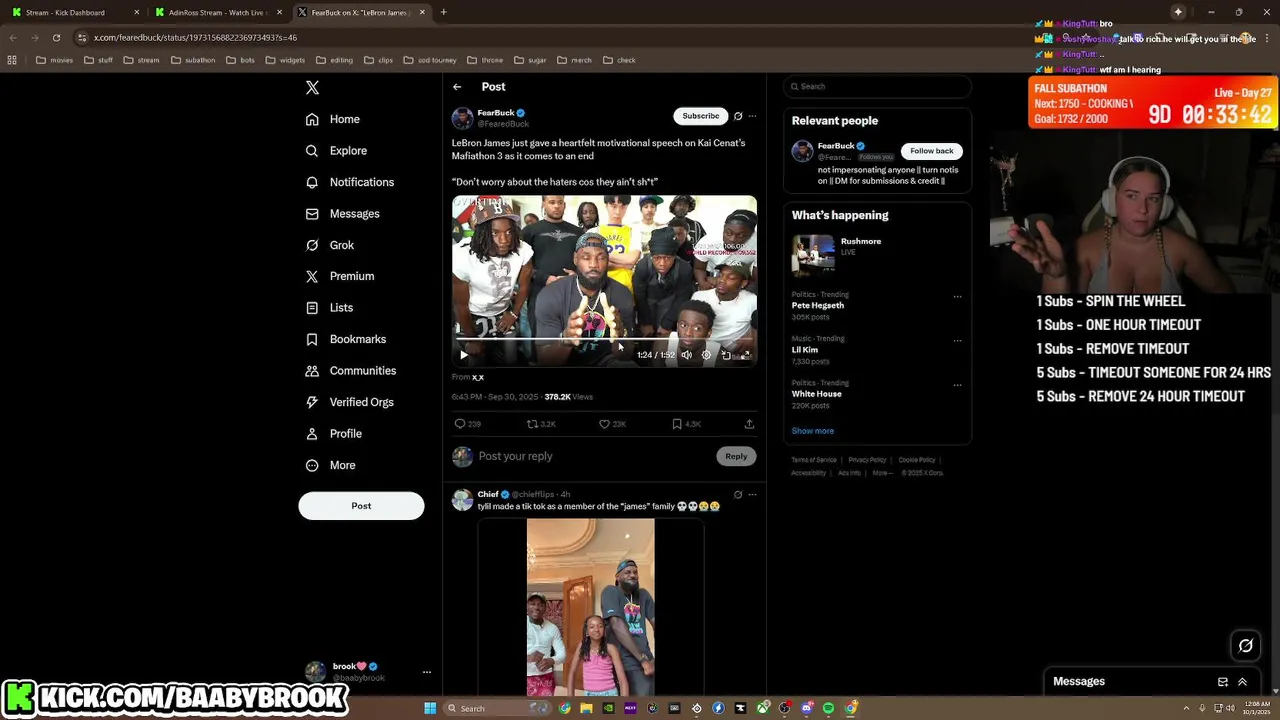Click the Lists sidebar icon
1280x720 pixels.
click(x=312, y=308)
